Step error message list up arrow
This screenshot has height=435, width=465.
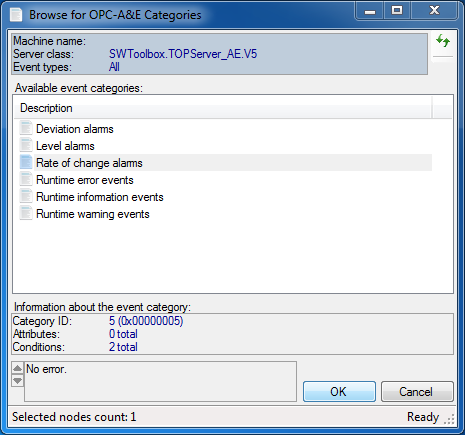coord(17,368)
